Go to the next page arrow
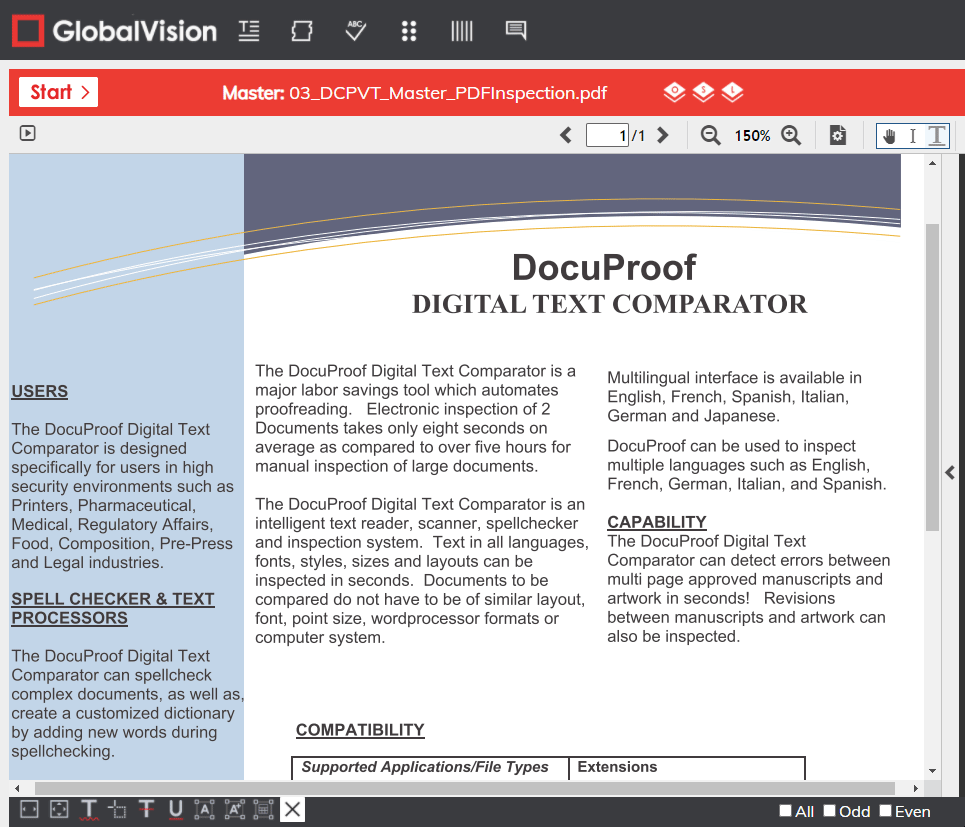Screen dimensions: 965x827 pos(662,135)
